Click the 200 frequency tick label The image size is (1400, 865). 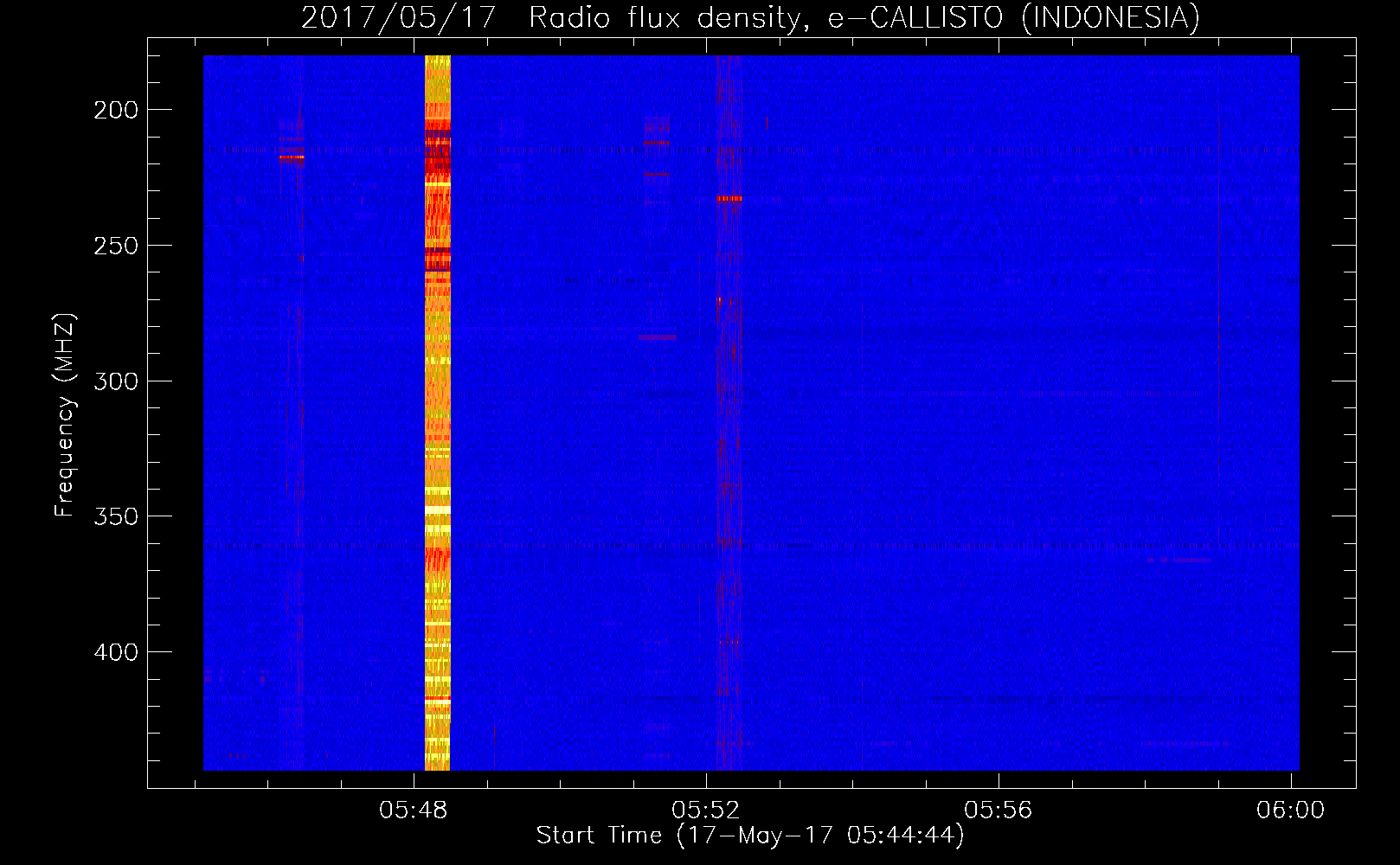pyautogui.click(x=115, y=110)
